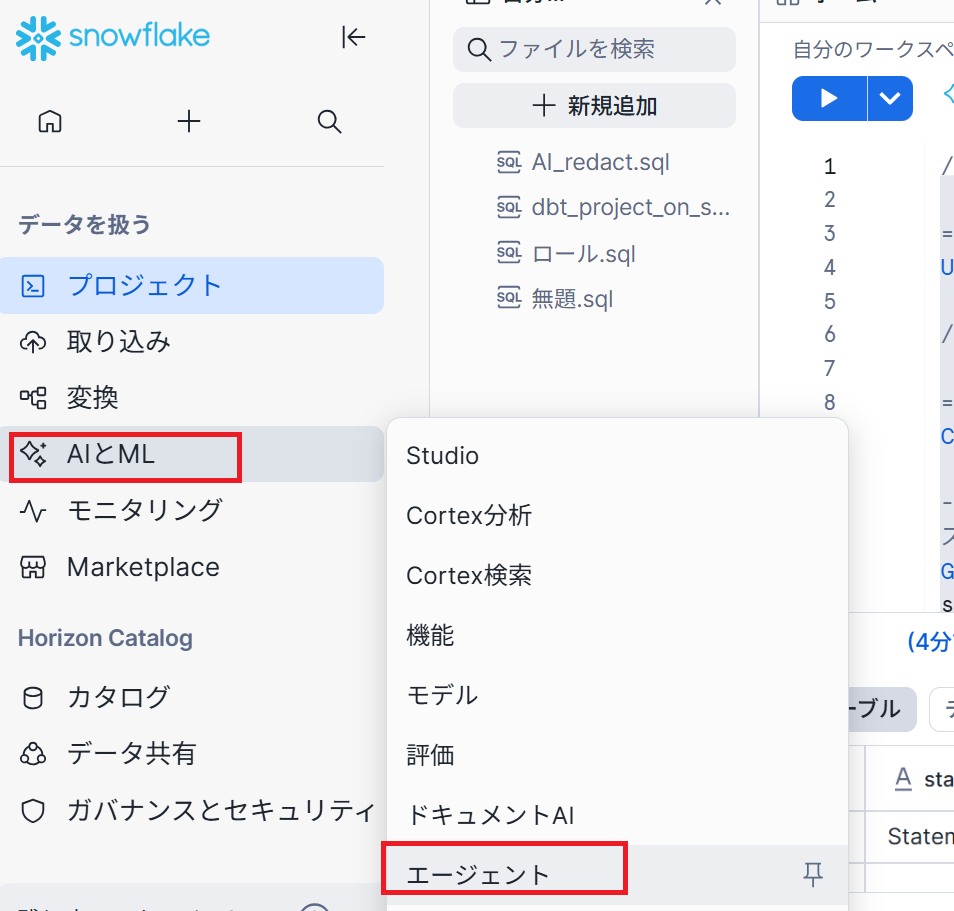The width and height of the screenshot is (954, 911).
Task: Open モニタリング in the sidebar
Action: [x=133, y=510]
